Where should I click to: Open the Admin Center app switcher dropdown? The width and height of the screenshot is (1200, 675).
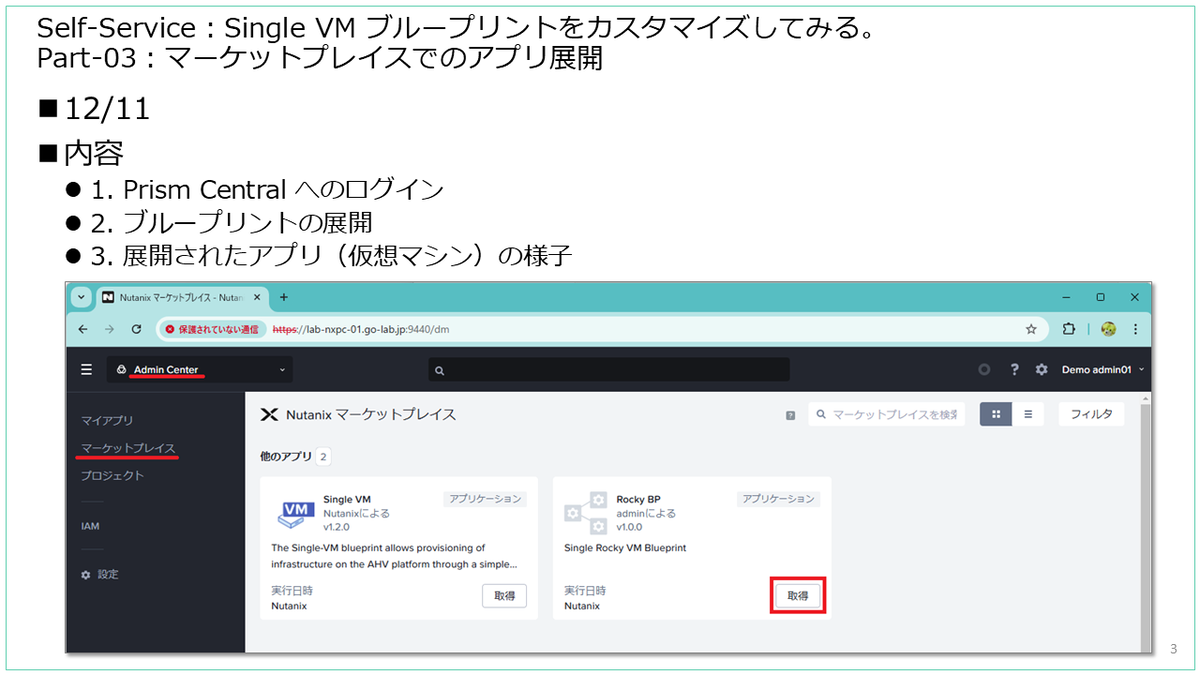(200, 370)
